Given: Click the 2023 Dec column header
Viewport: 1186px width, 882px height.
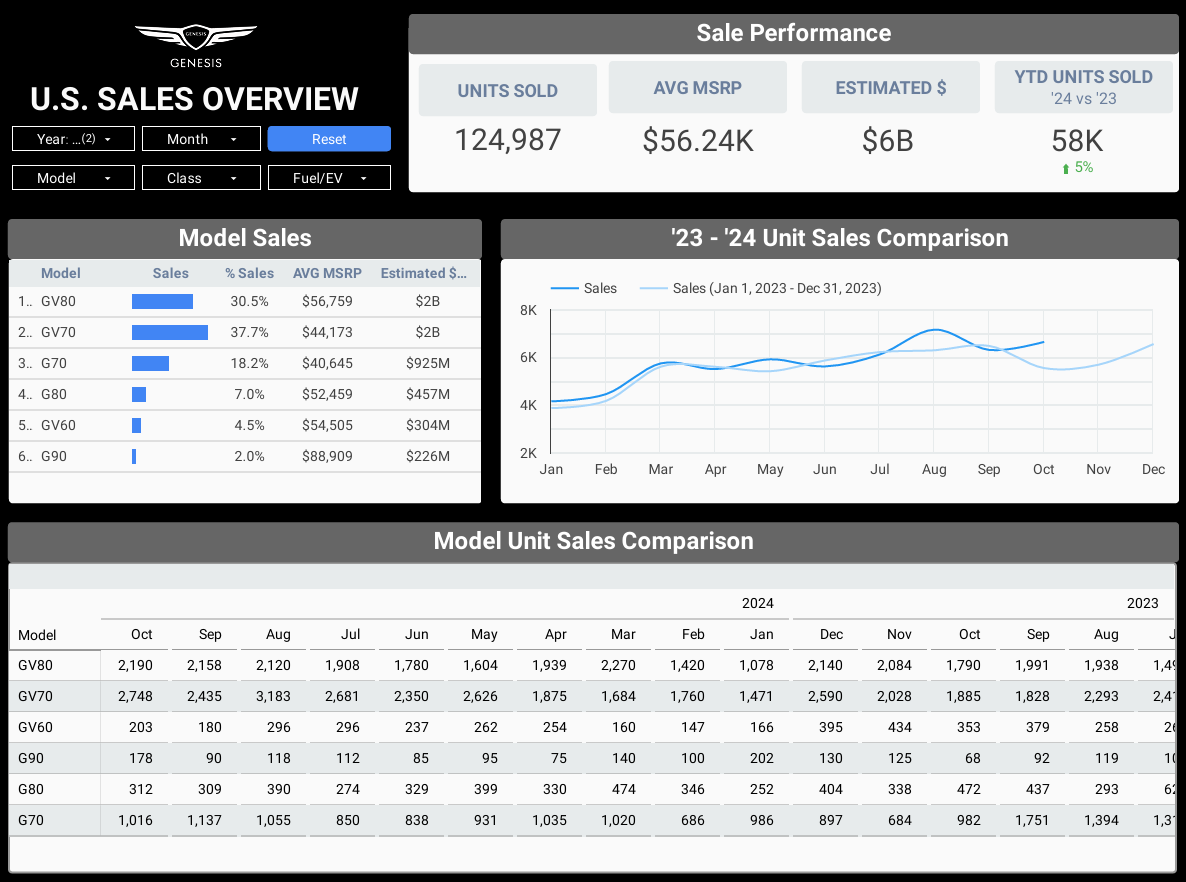Looking at the screenshot, I should tap(831, 634).
